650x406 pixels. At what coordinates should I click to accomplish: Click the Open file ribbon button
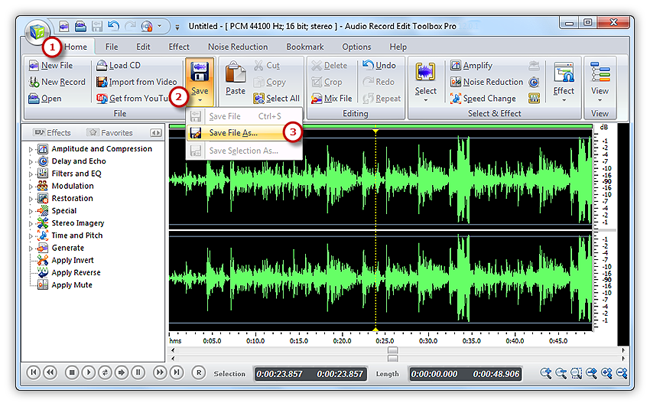point(45,99)
